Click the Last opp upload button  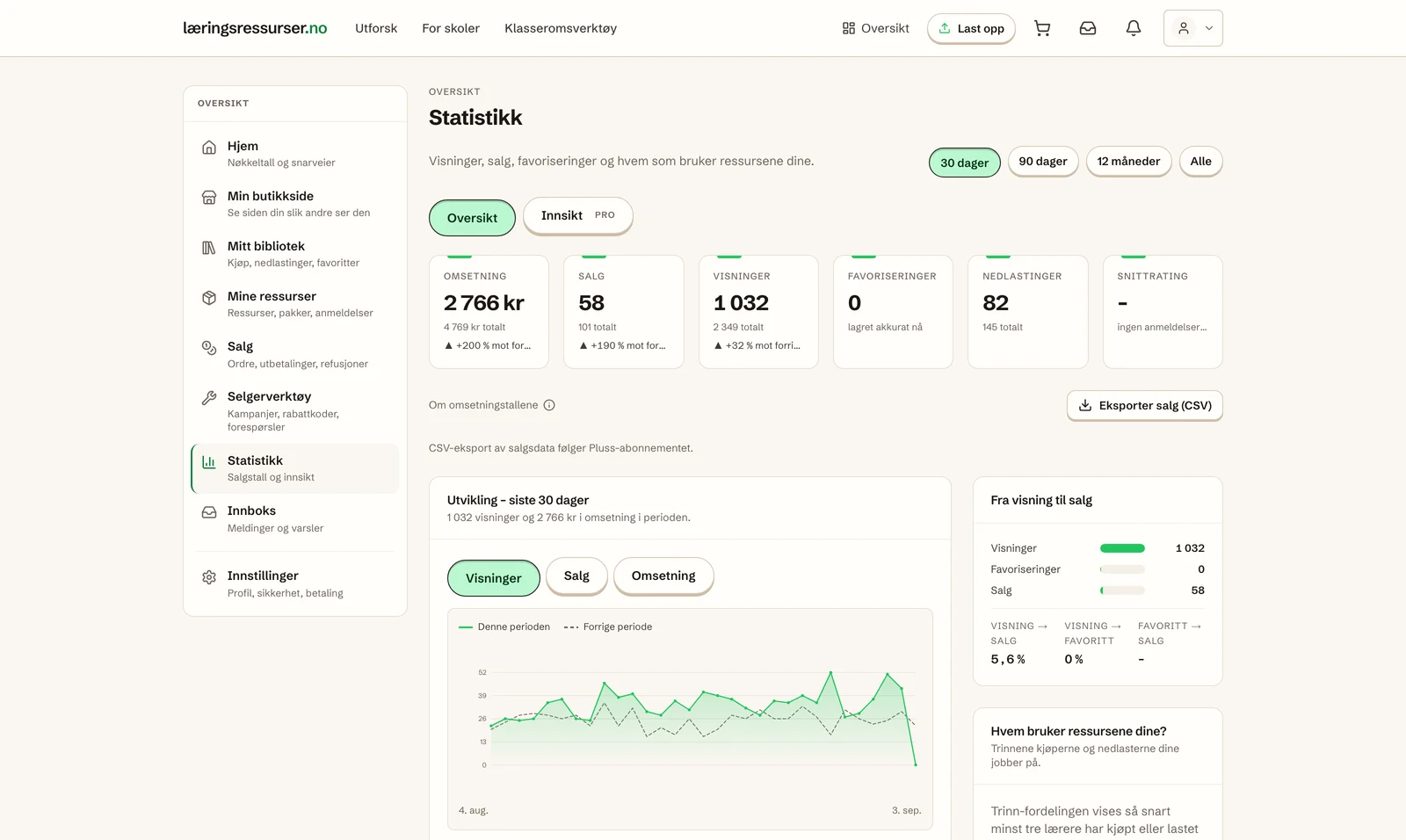[971, 28]
